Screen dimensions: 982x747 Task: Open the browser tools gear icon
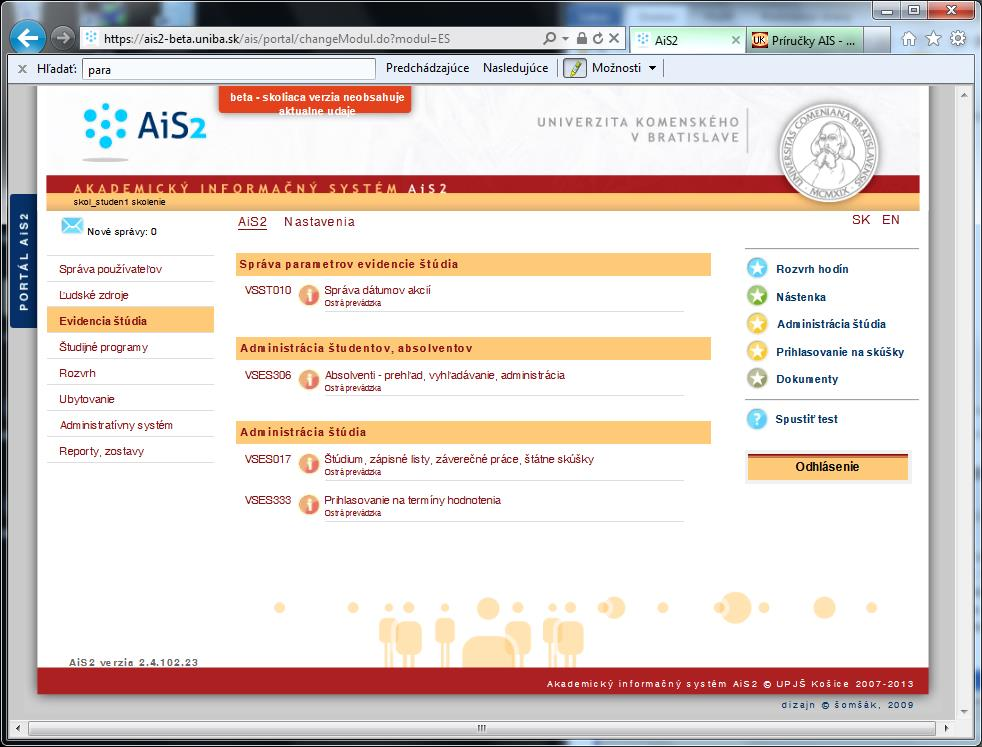coord(958,39)
